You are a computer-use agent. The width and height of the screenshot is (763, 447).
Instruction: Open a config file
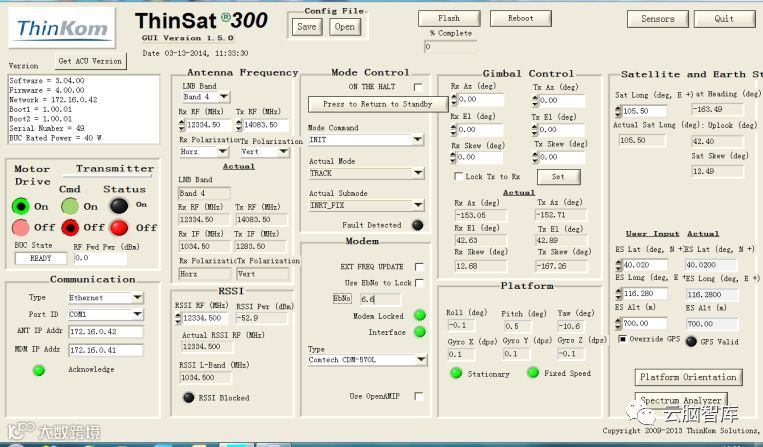point(345,27)
